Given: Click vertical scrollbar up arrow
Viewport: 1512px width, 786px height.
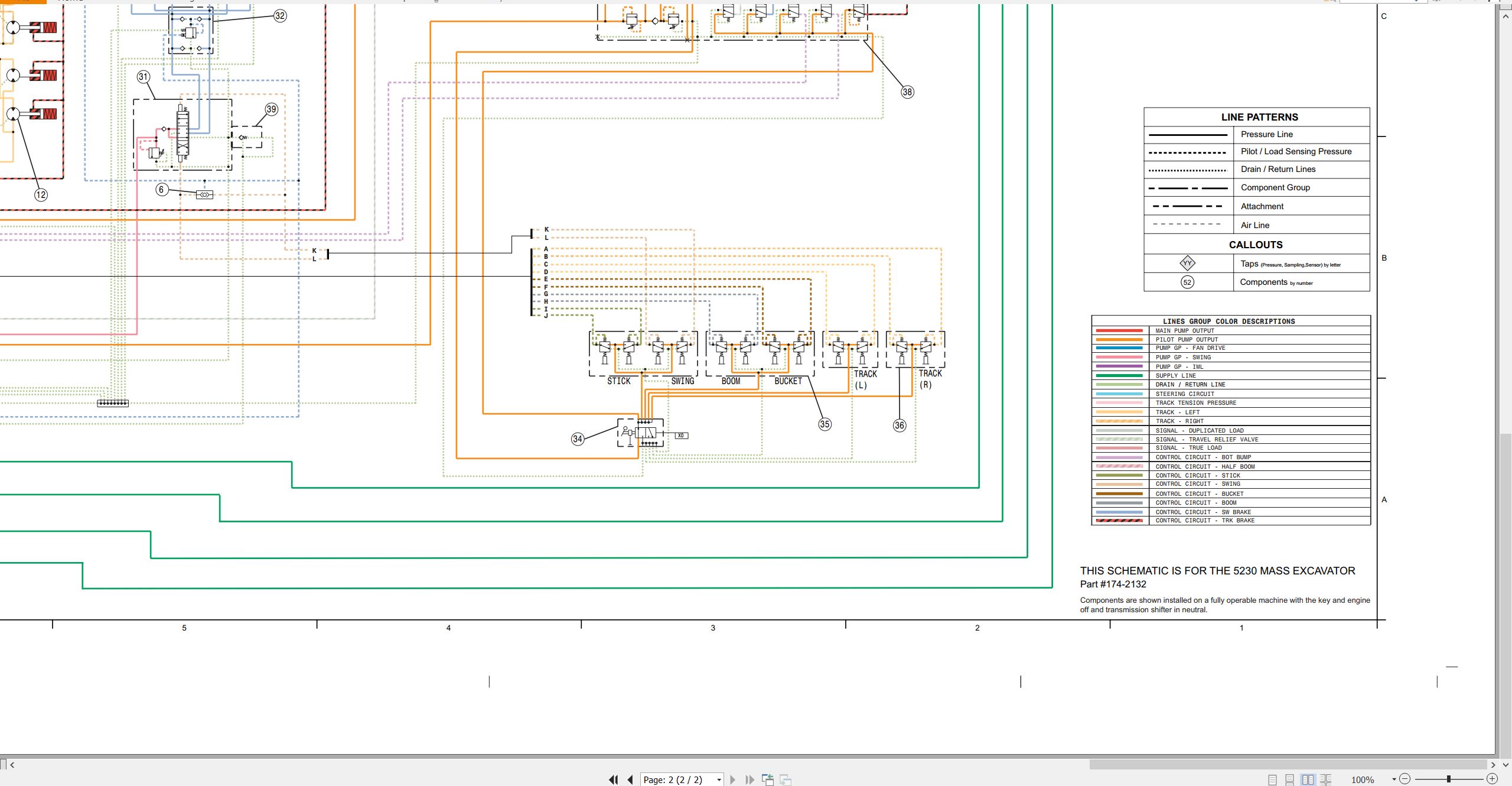Looking at the screenshot, I should pos(1506,16).
